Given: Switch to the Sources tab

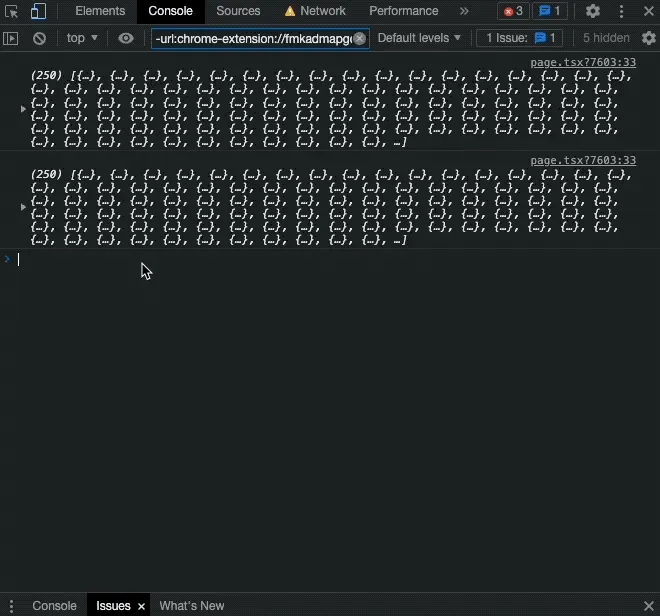Looking at the screenshot, I should pos(238,11).
